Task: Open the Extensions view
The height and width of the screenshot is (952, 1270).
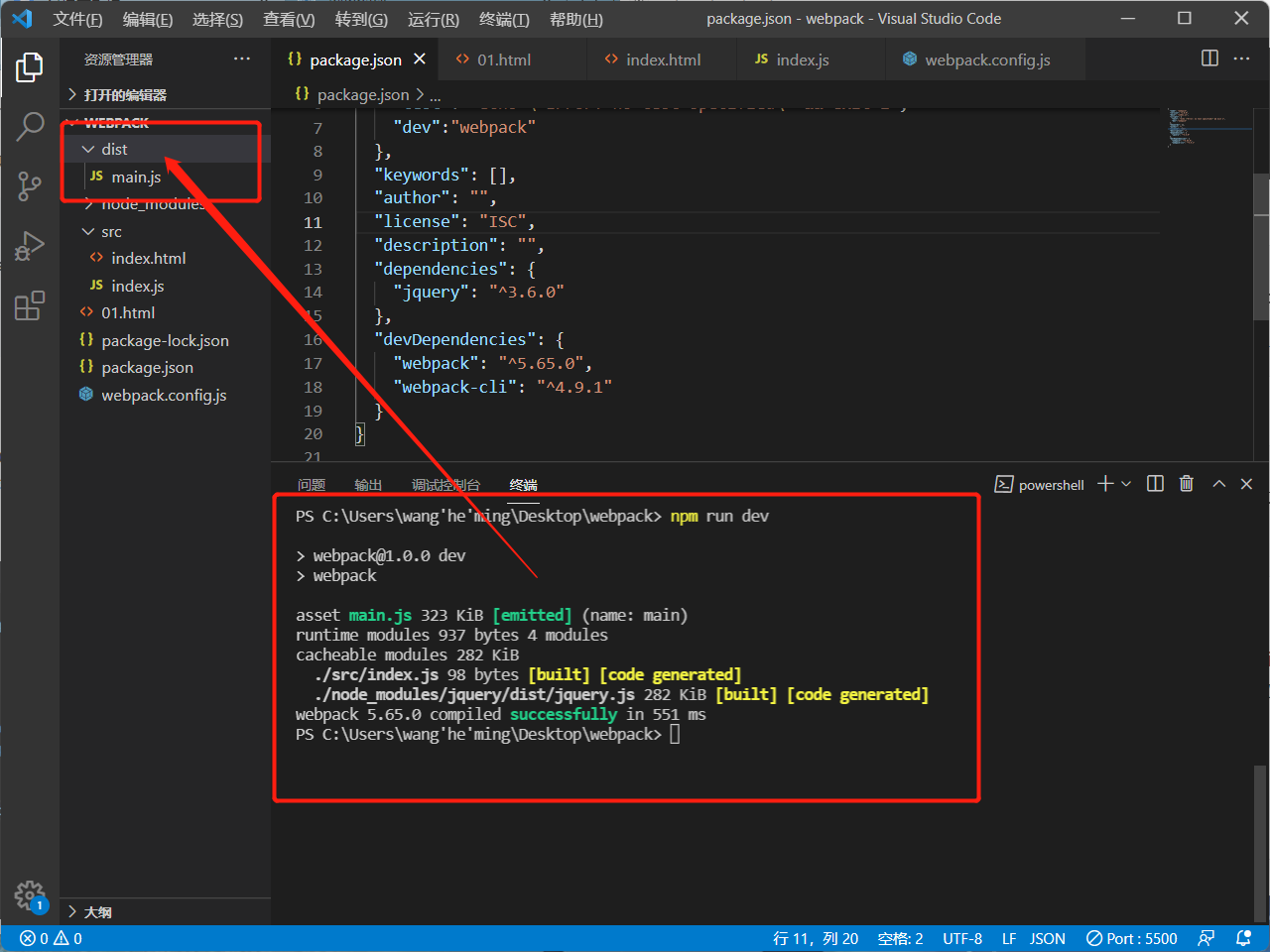Action: [x=30, y=304]
